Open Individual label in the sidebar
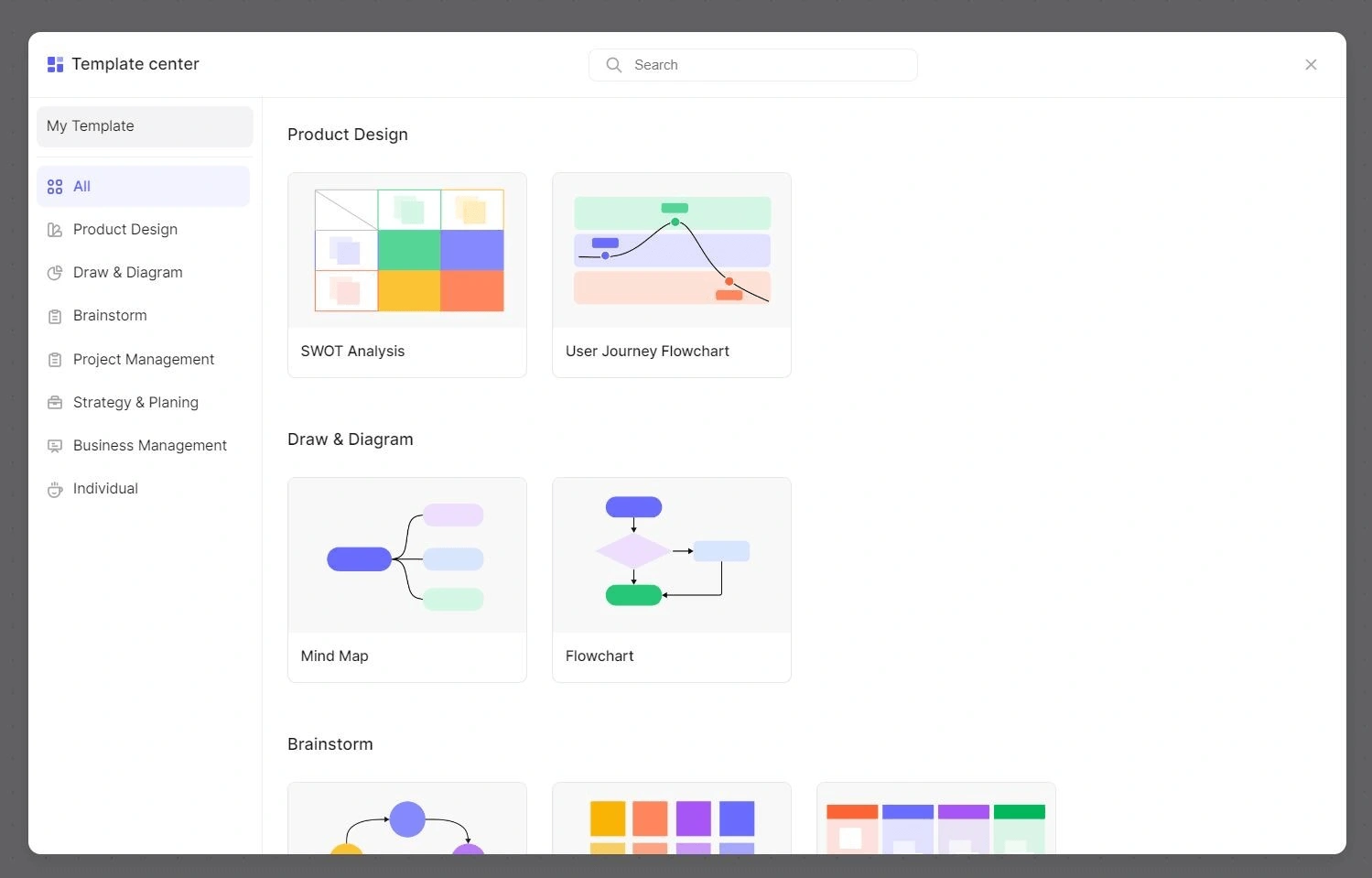The image size is (1372, 878). pyautogui.click(x=105, y=488)
